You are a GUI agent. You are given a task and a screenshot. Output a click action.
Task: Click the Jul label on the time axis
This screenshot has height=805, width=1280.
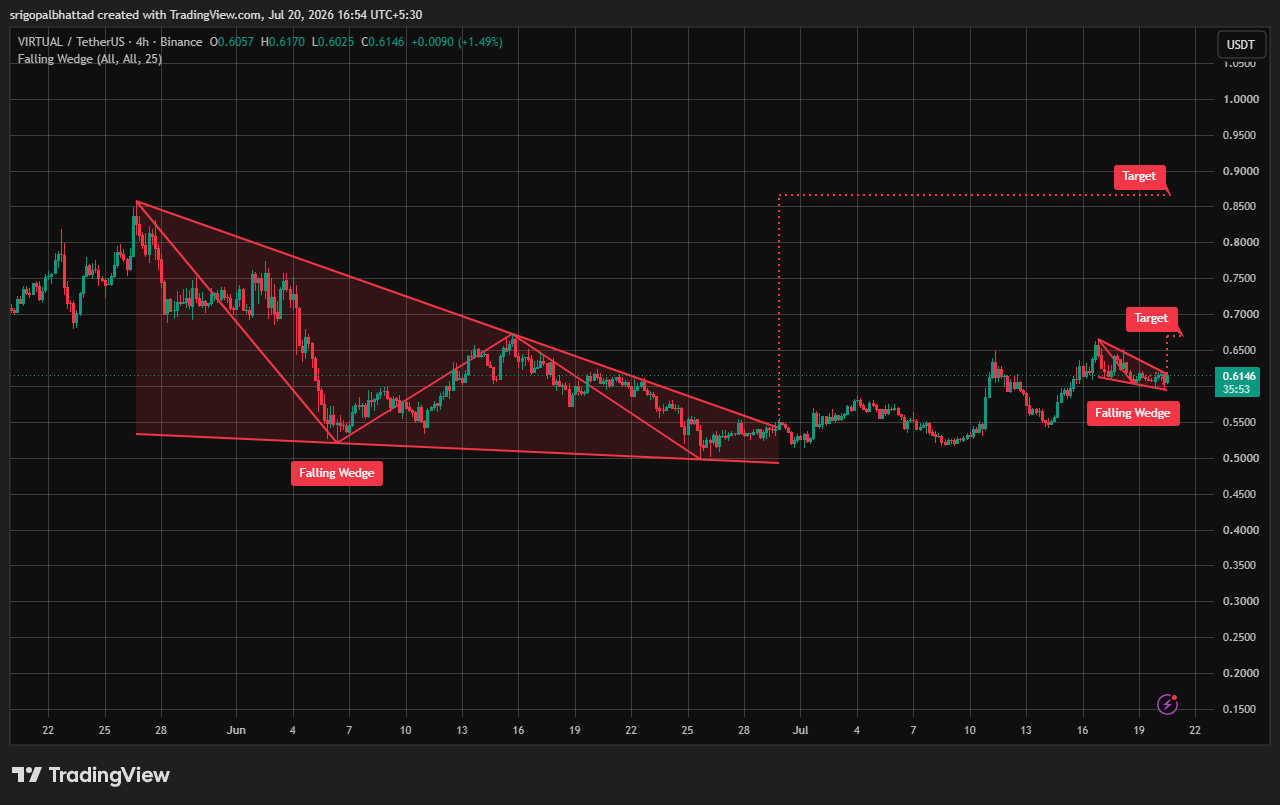[x=800, y=730]
